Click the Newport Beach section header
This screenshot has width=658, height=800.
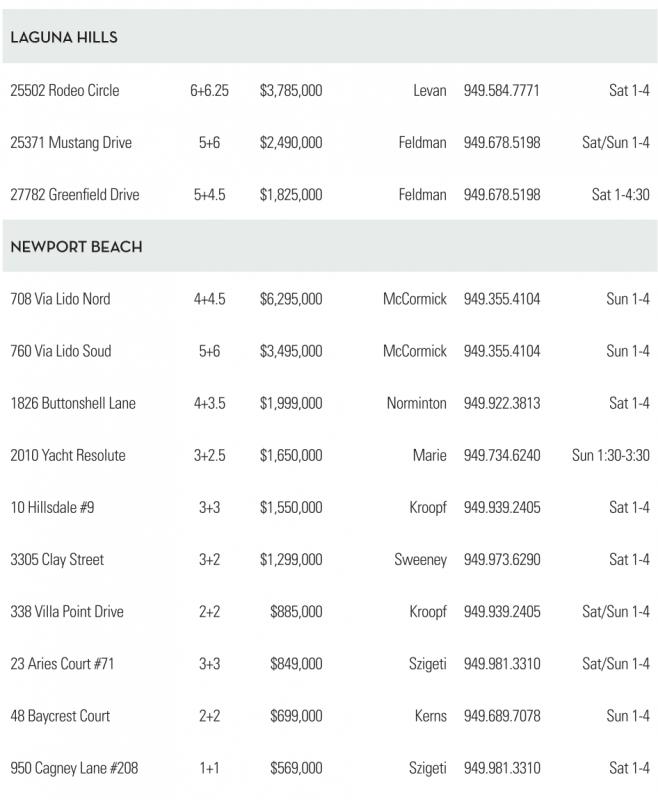tap(74, 246)
